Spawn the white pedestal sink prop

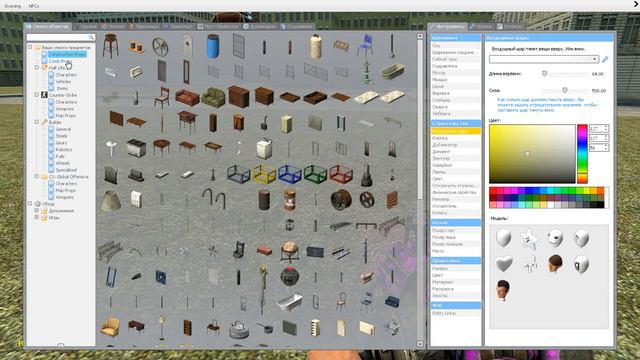110,149
